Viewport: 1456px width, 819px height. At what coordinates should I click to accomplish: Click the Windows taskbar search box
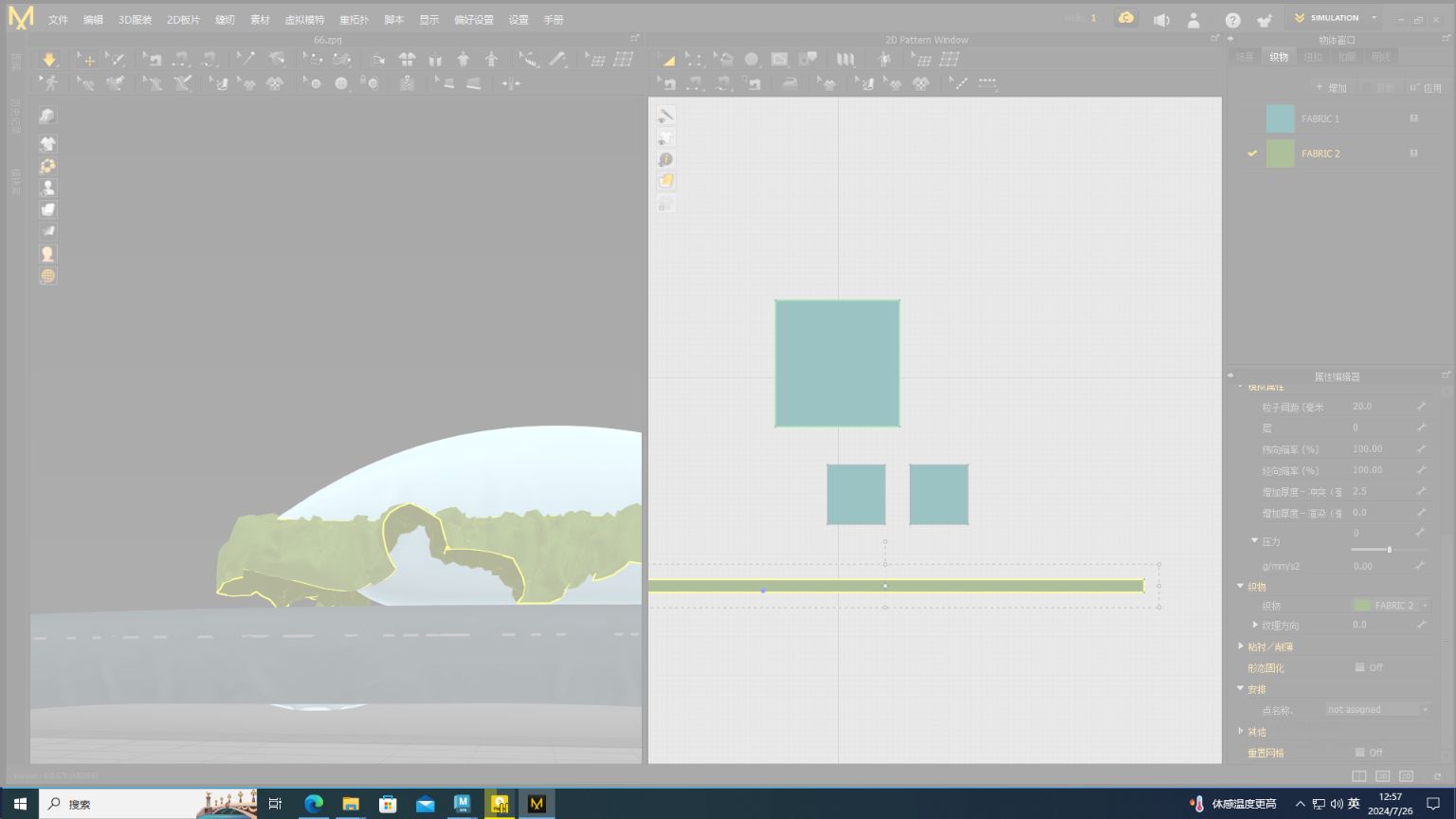pos(149,804)
